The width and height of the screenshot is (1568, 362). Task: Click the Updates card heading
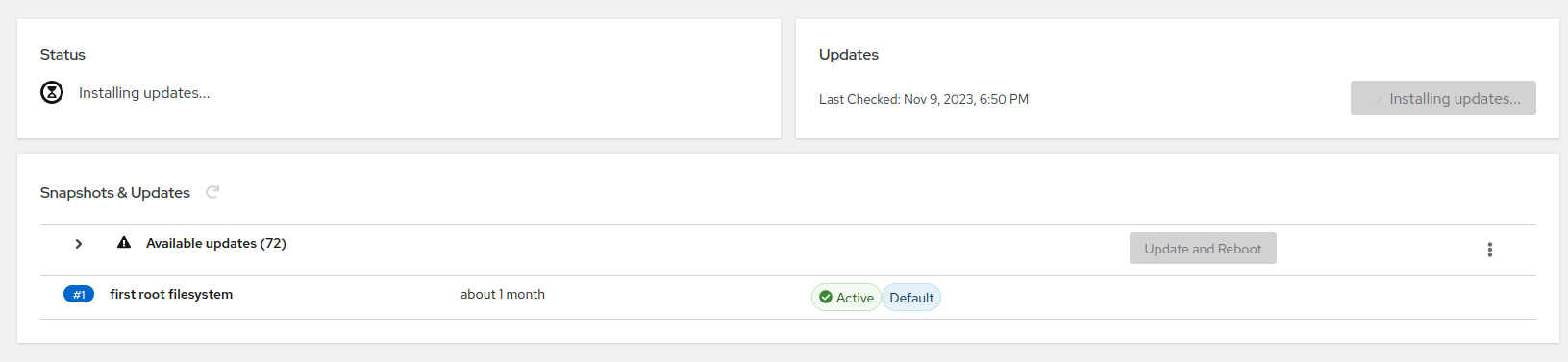tap(849, 55)
